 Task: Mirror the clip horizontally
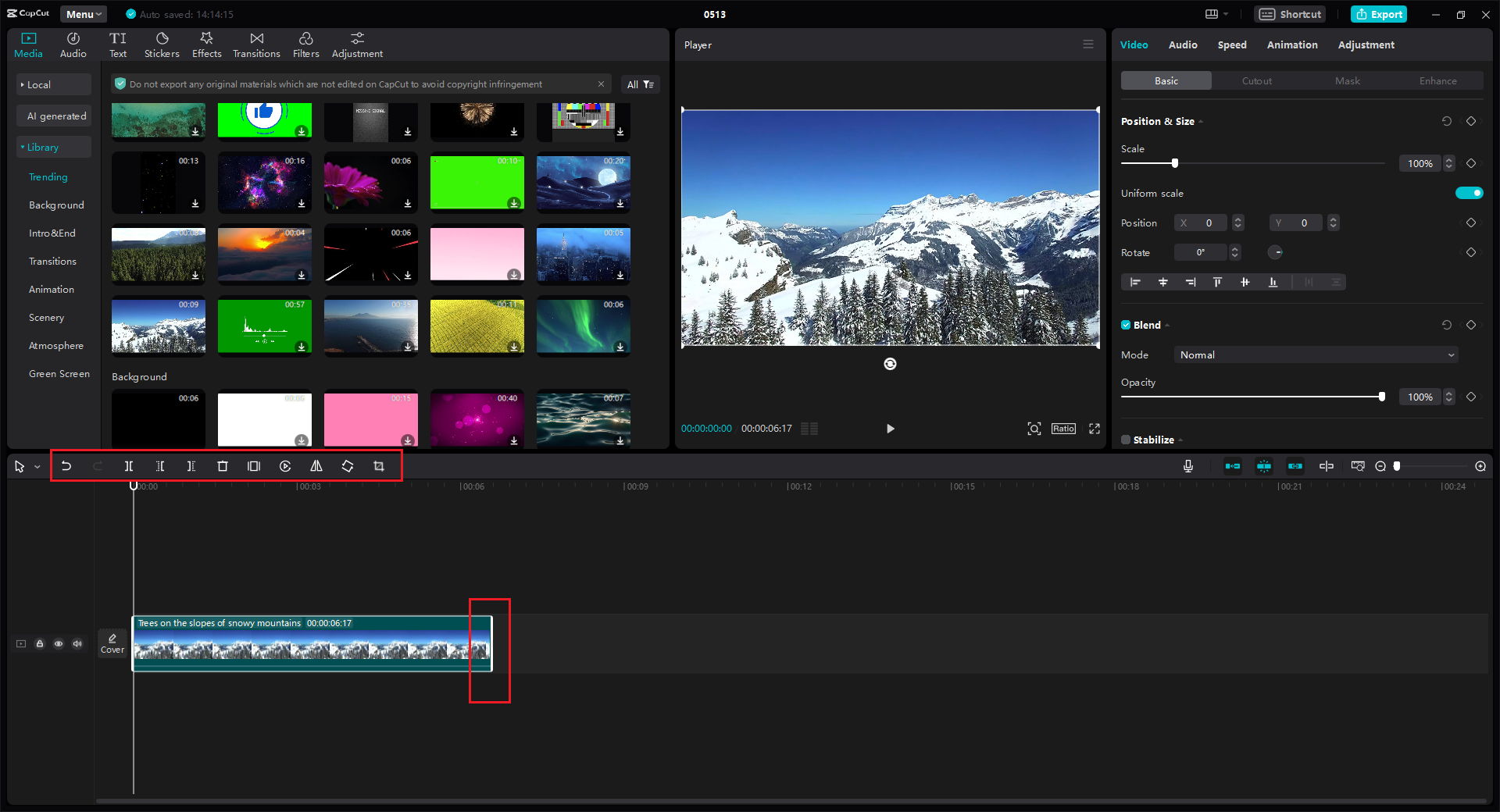click(x=316, y=466)
